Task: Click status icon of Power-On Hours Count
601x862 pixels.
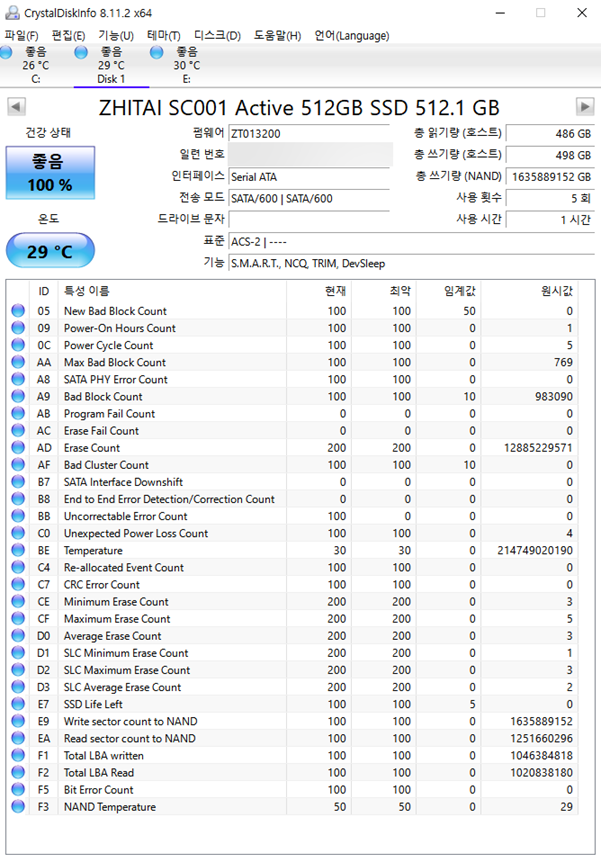Action: coord(18,328)
